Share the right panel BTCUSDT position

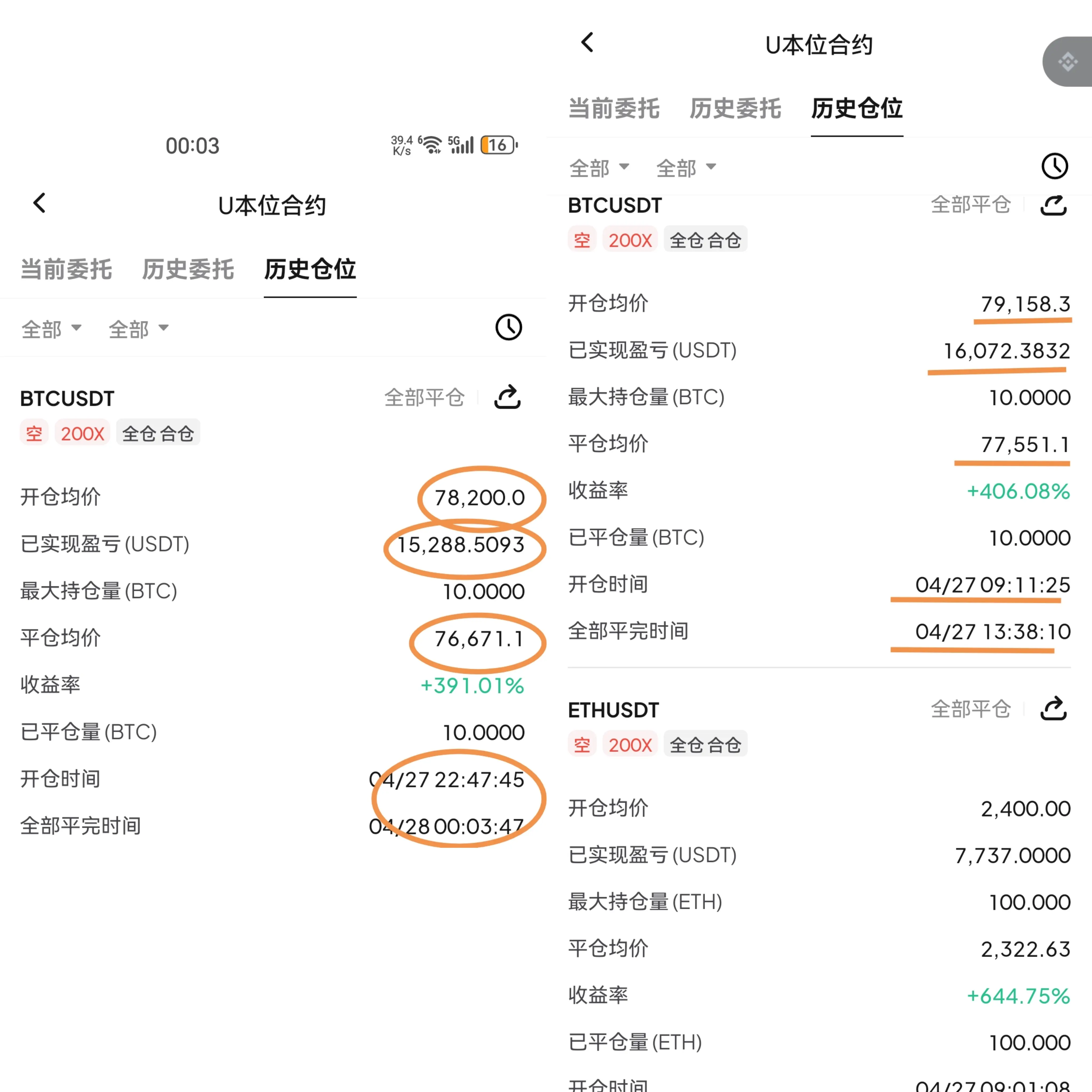[x=1053, y=205]
